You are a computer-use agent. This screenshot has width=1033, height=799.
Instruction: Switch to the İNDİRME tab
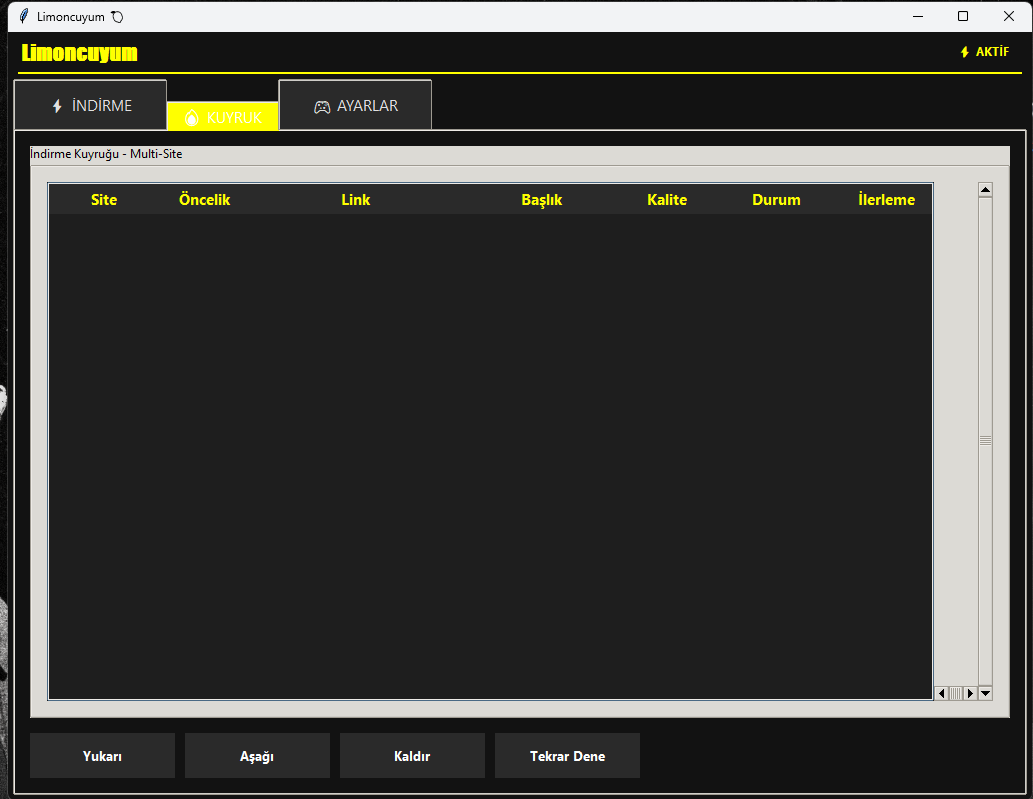click(x=91, y=106)
